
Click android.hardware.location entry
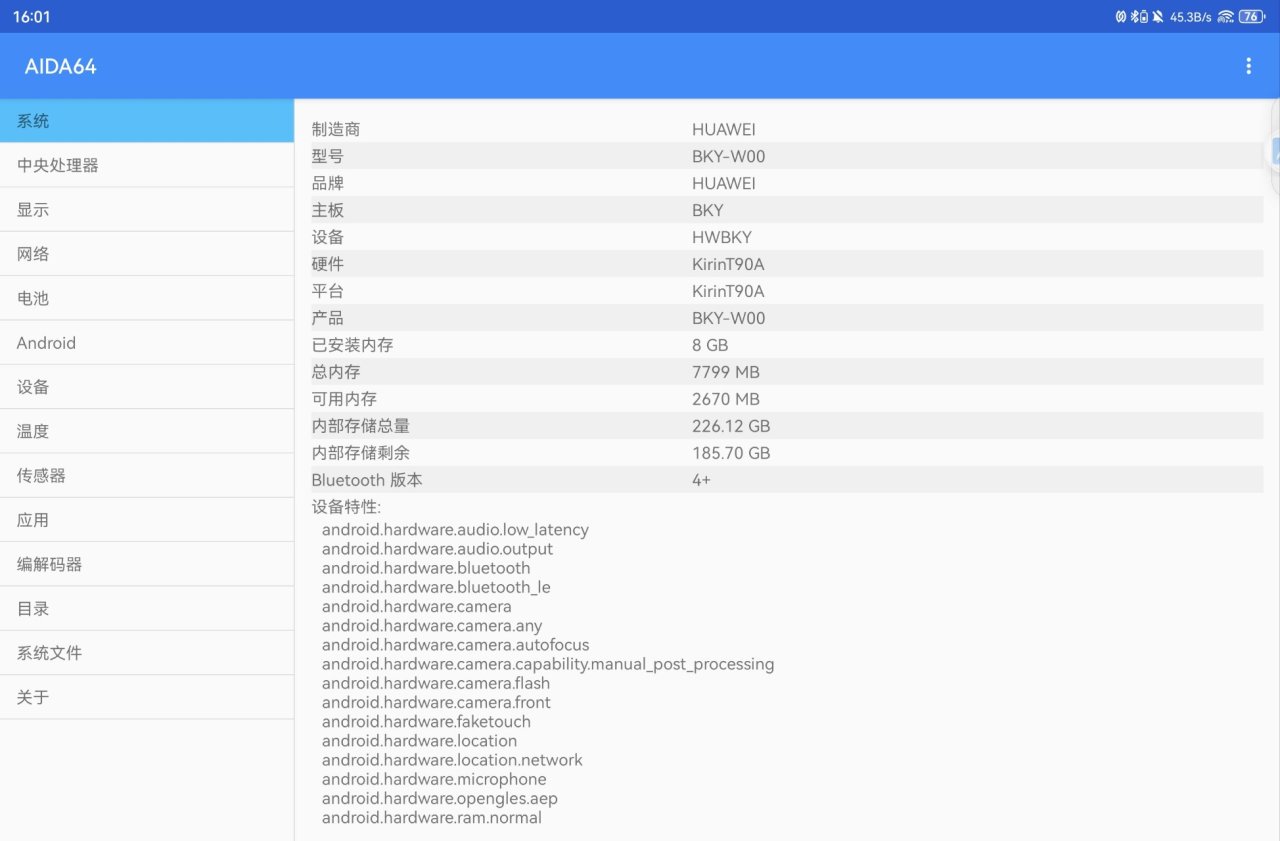point(420,741)
